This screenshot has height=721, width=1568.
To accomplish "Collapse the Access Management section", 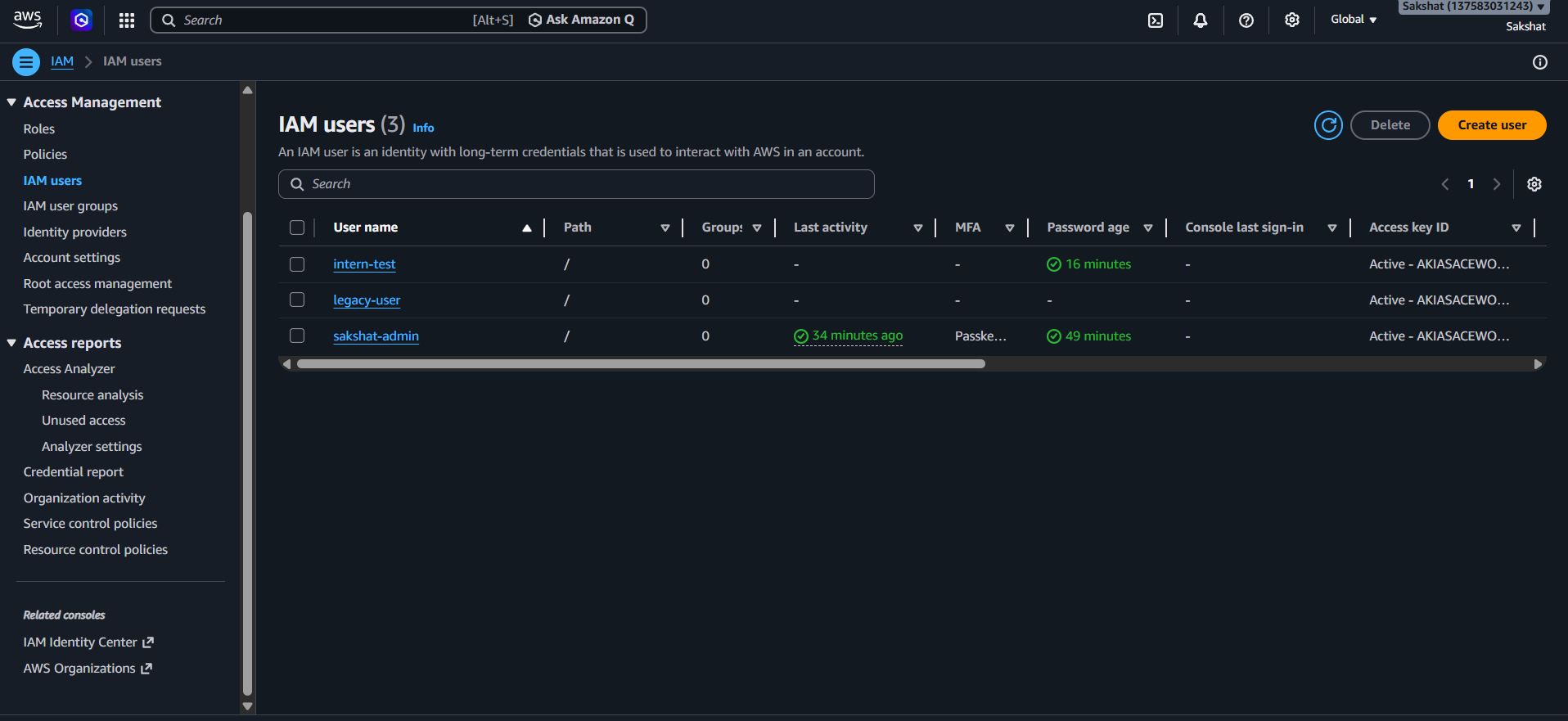I will point(11,102).
